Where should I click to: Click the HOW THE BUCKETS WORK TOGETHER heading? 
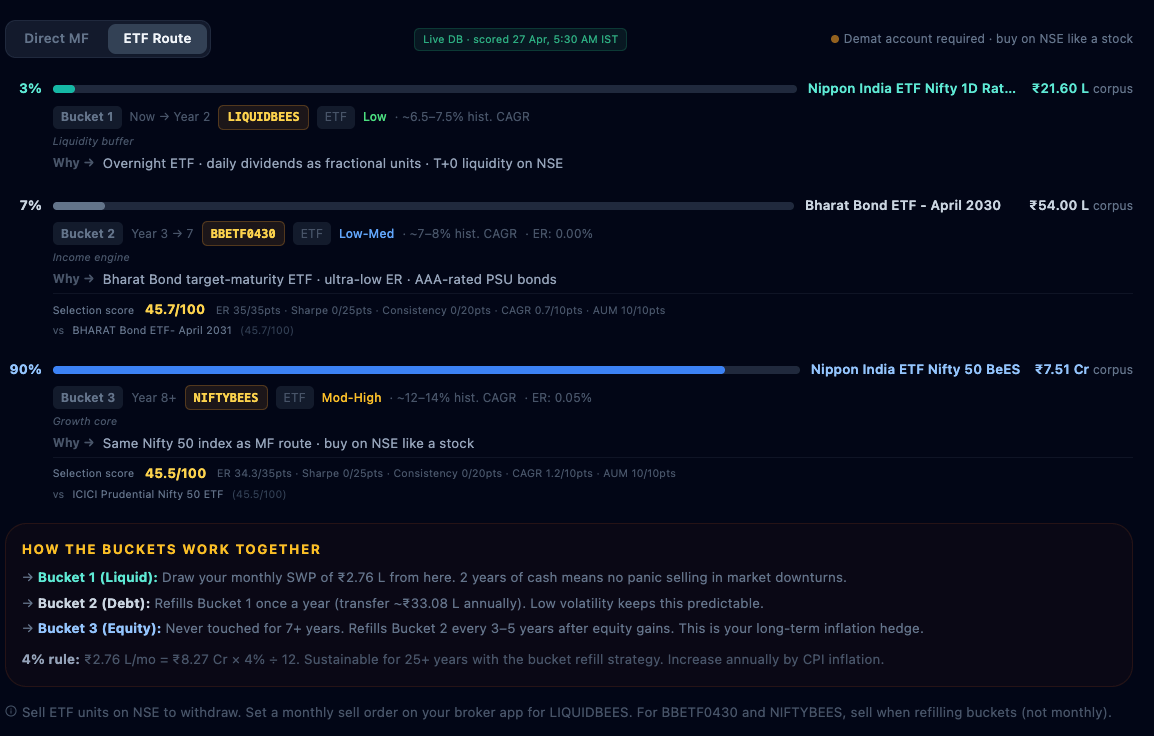click(171, 550)
